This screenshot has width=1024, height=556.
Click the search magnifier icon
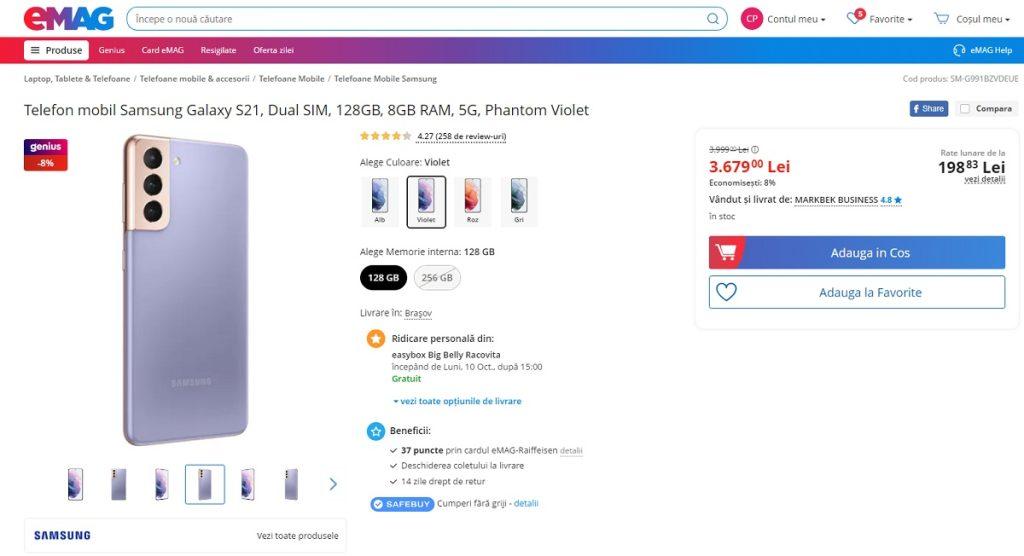pyautogui.click(x=713, y=19)
